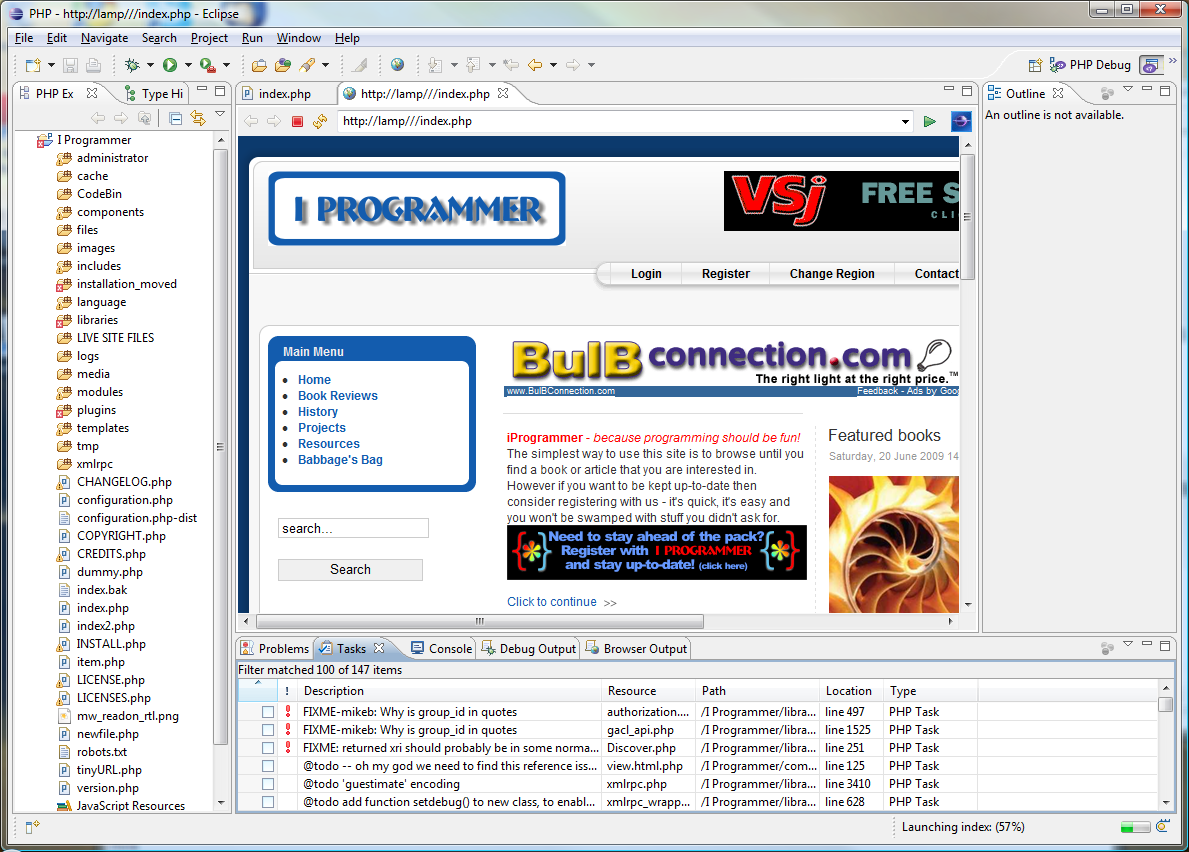
Task: Click the Save toolbar icon
Action: point(71,65)
